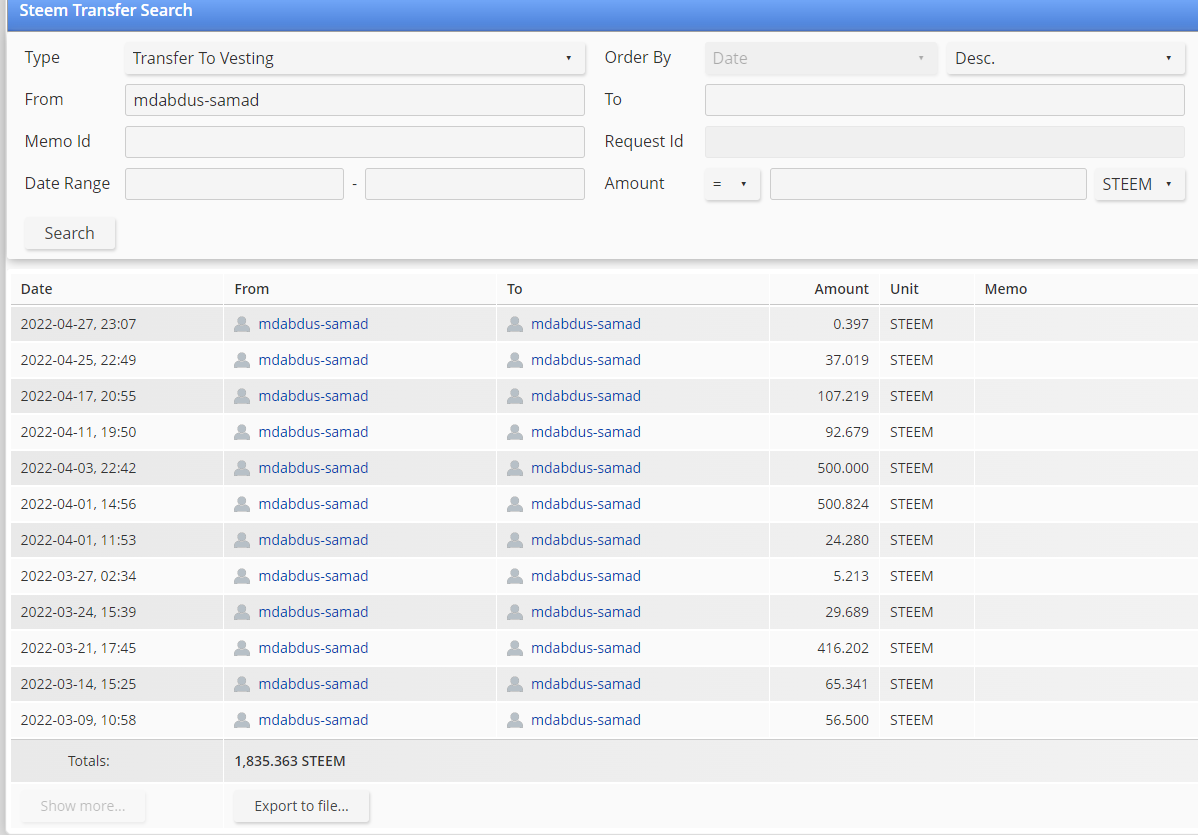Click To user icon in 2022-03-27 row
The height and width of the screenshot is (835, 1198).
[515, 575]
